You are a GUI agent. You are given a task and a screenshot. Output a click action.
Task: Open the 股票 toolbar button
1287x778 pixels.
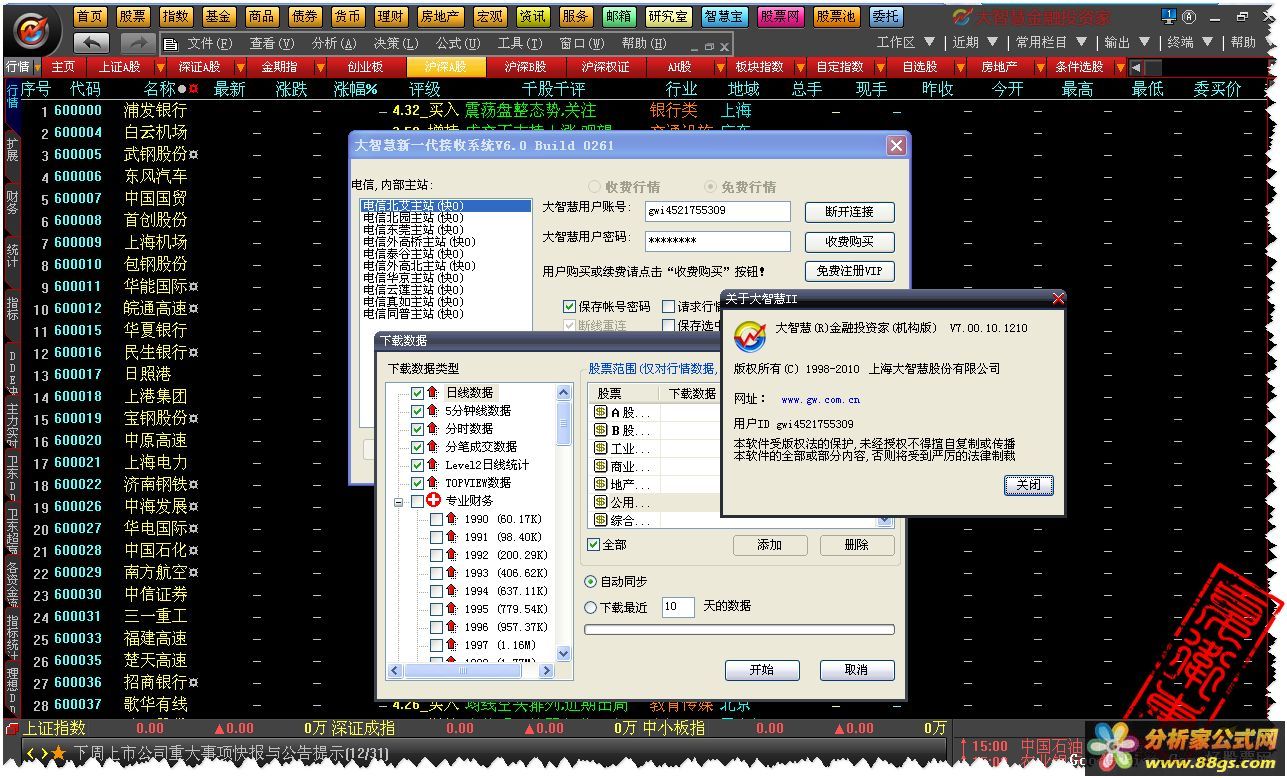tap(132, 17)
